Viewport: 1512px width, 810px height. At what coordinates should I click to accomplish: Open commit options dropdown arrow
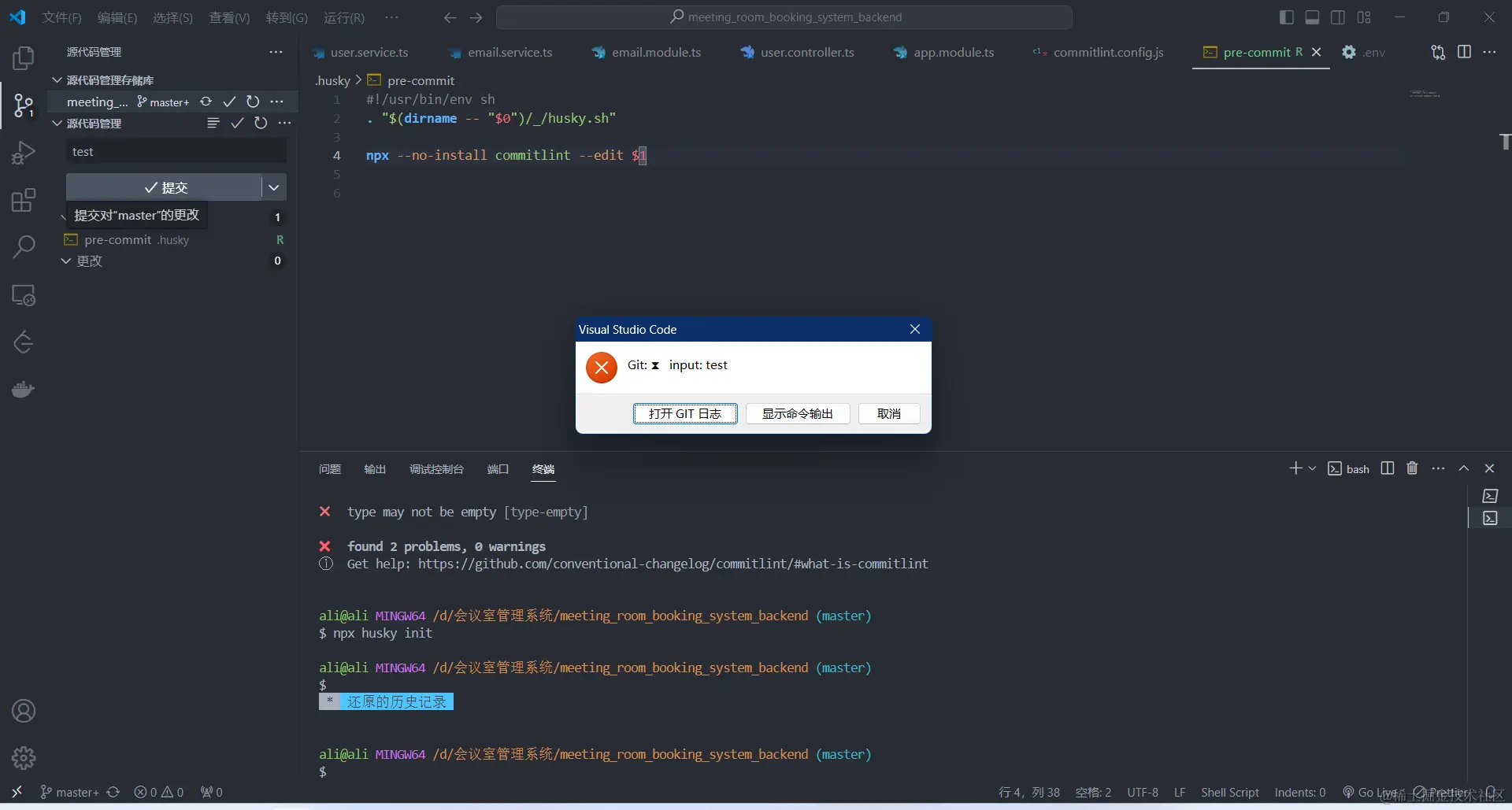click(x=274, y=187)
